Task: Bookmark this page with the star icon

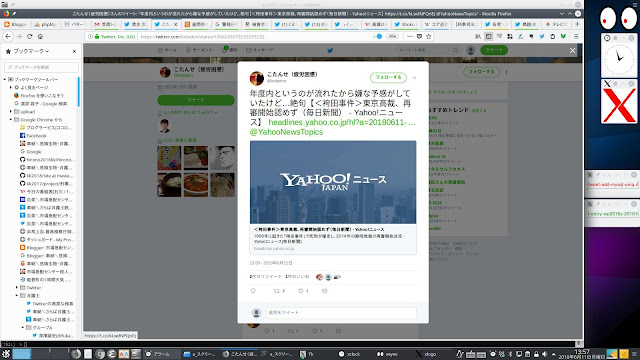Action: (x=429, y=36)
